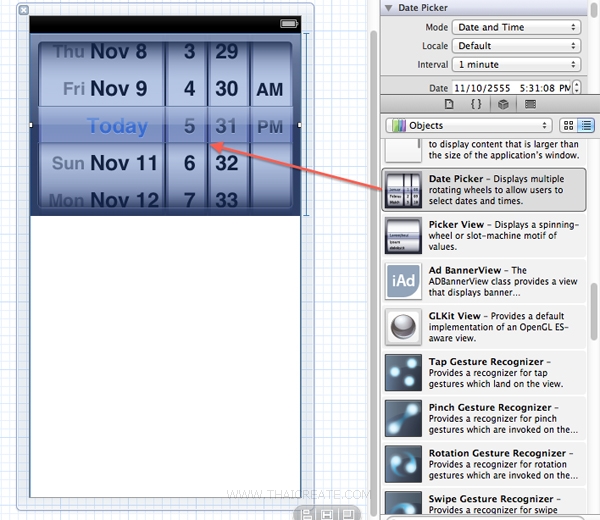Switch library to icon grid view

point(568,126)
